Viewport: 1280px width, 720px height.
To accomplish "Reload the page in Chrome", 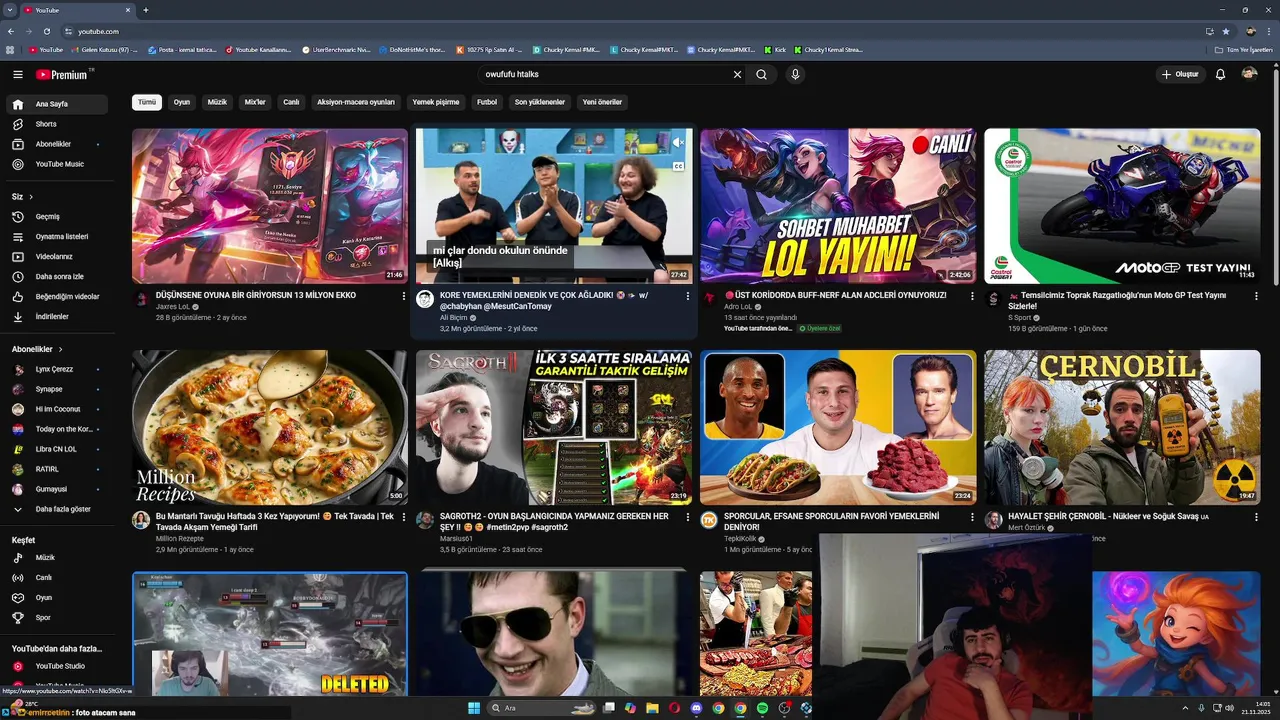I will tap(46, 31).
